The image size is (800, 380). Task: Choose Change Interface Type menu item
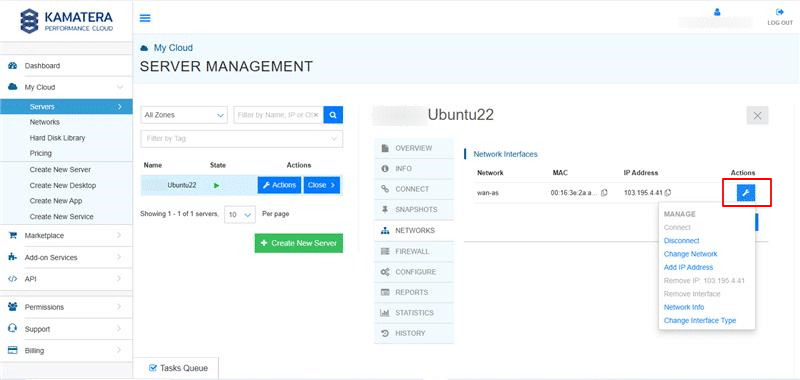tap(699, 321)
